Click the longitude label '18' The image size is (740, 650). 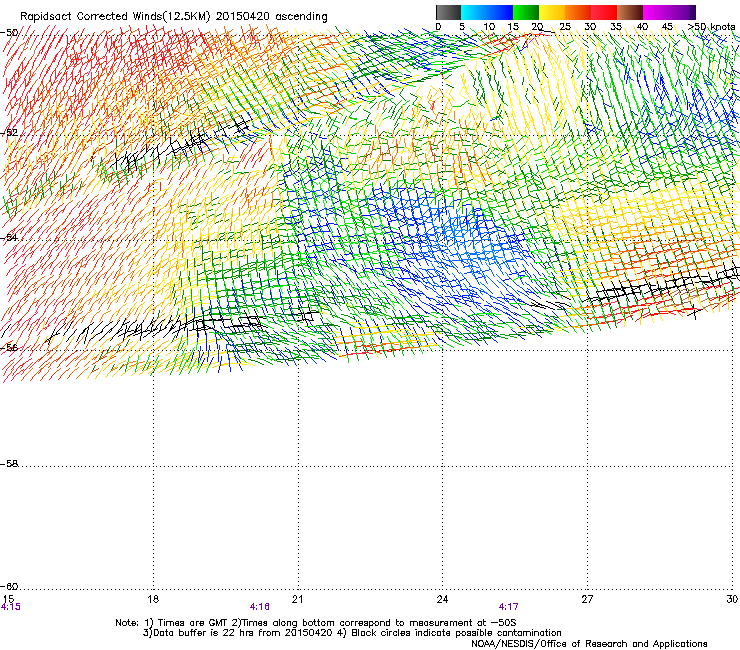click(153, 599)
